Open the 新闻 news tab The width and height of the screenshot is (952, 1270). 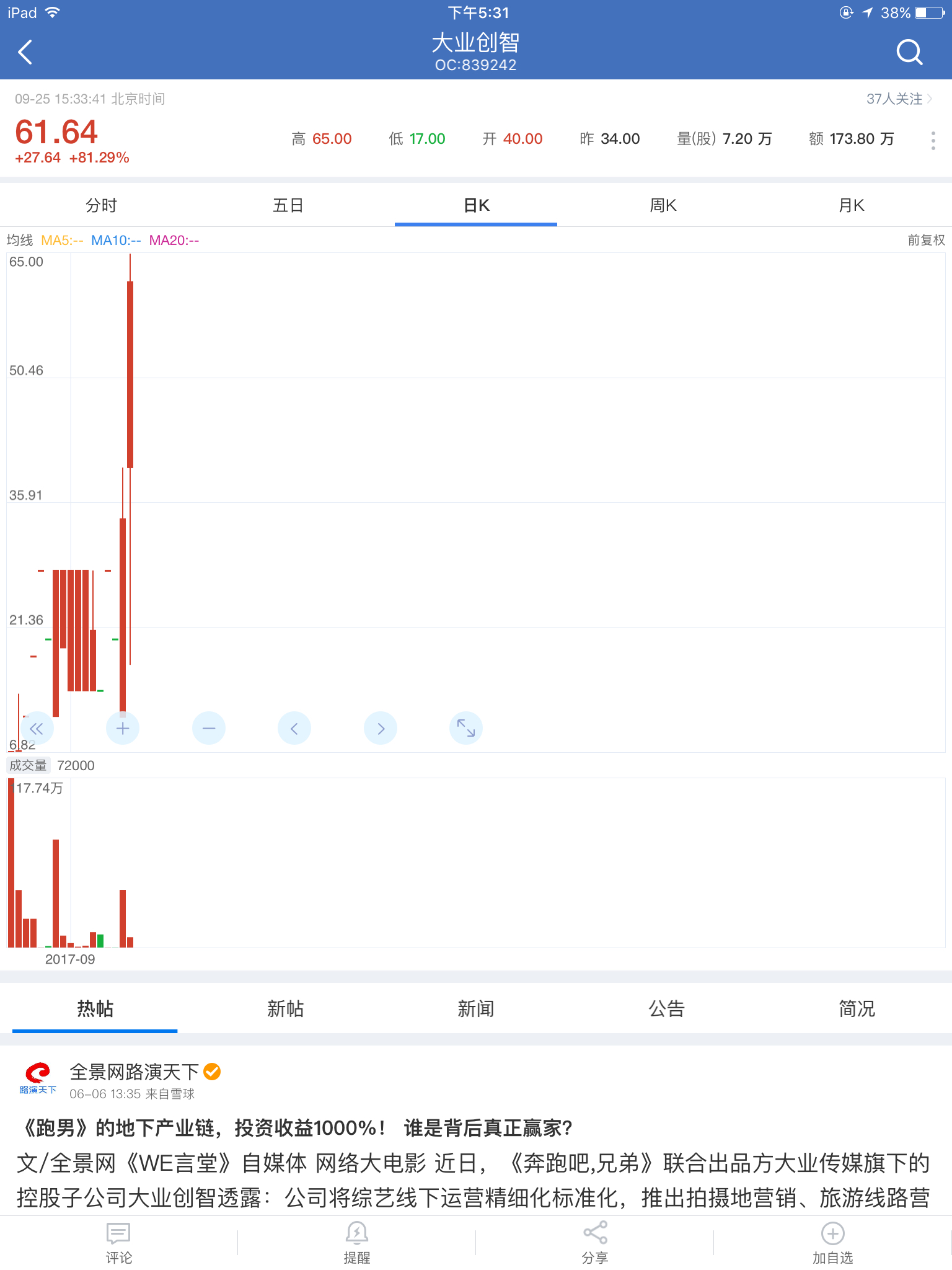point(476,1009)
